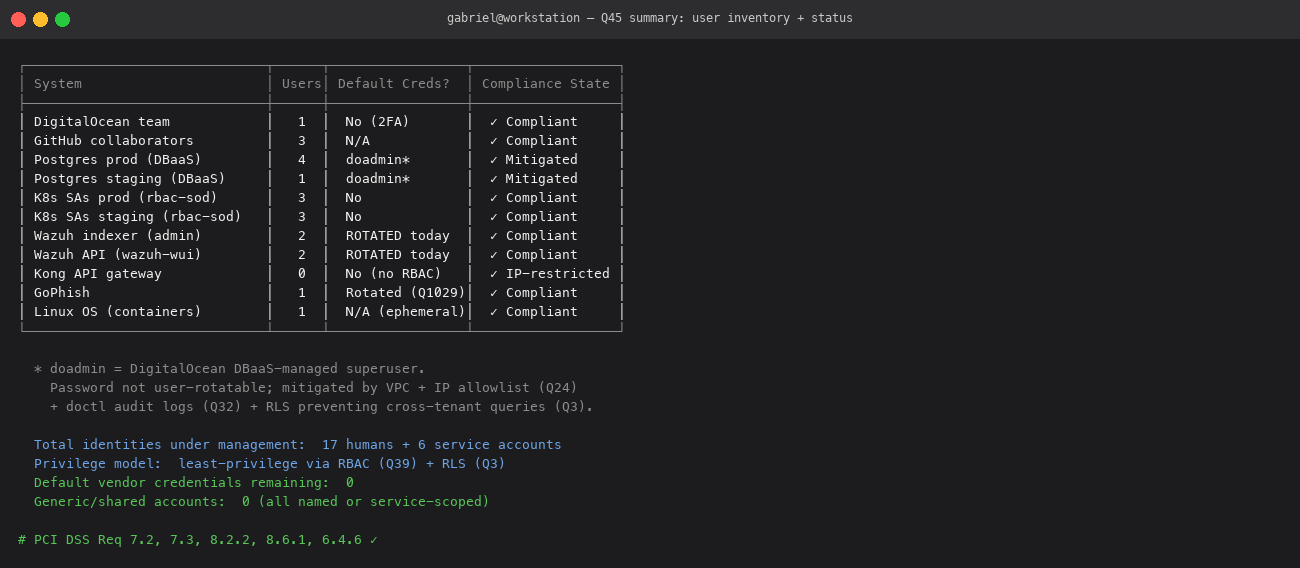This screenshot has width=1300, height=568.
Task: Click the 'Privilege model' summary line
Action: [x=270, y=464]
